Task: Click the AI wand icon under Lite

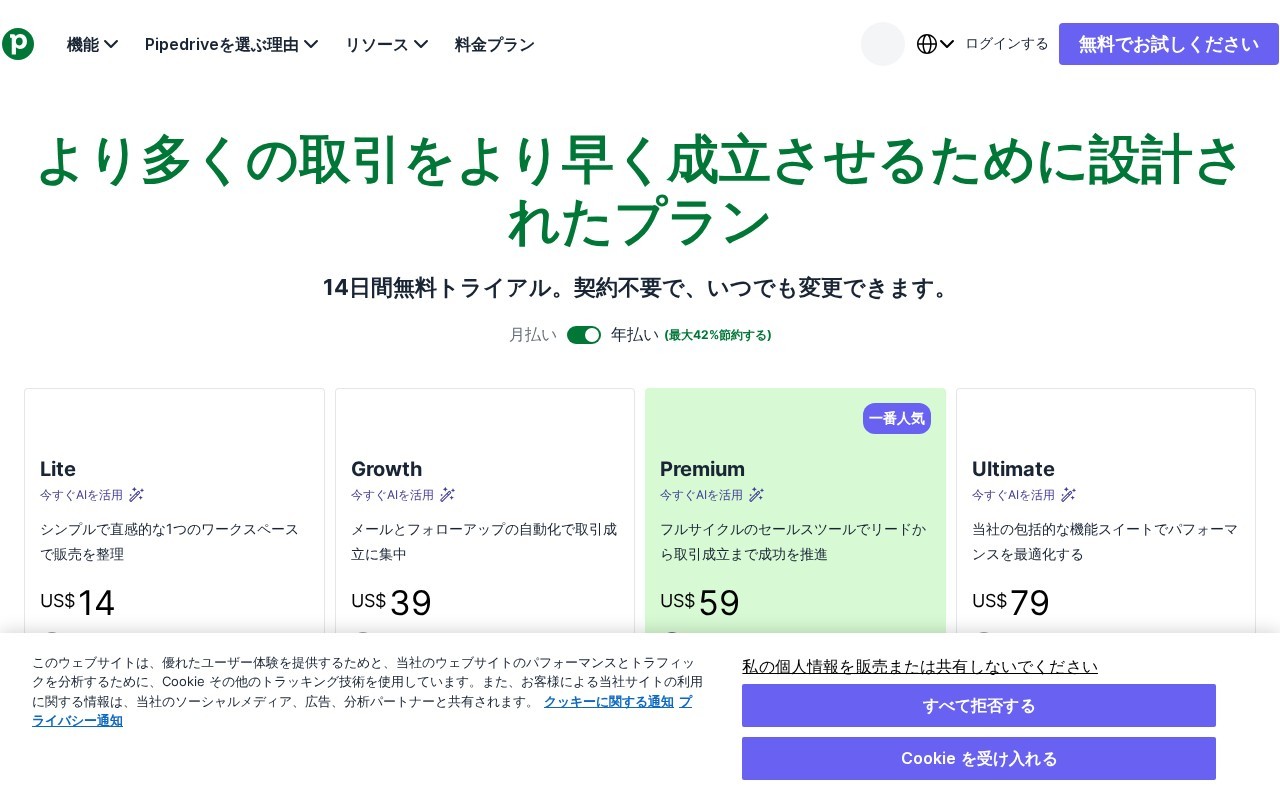Action: [137, 494]
